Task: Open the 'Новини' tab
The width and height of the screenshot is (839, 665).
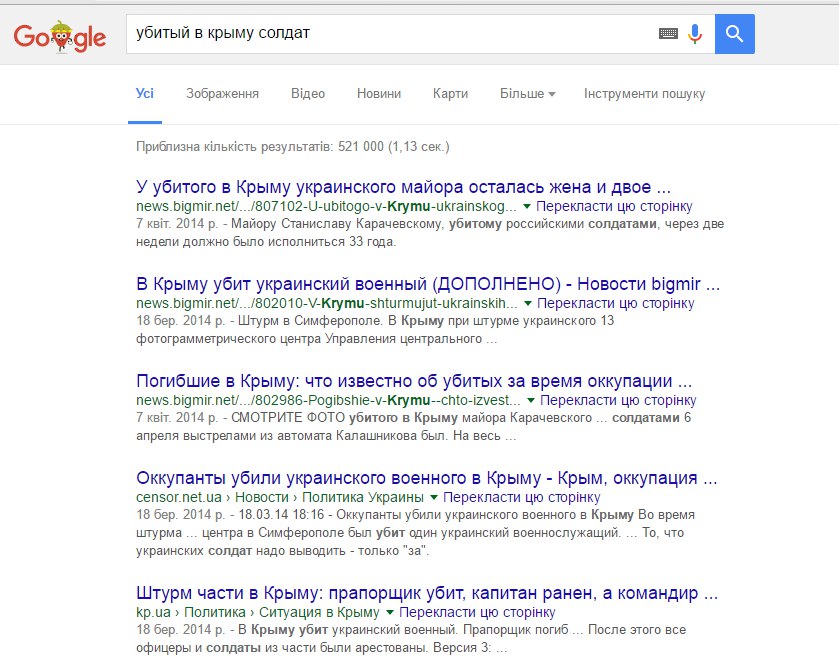Action: 379,94
